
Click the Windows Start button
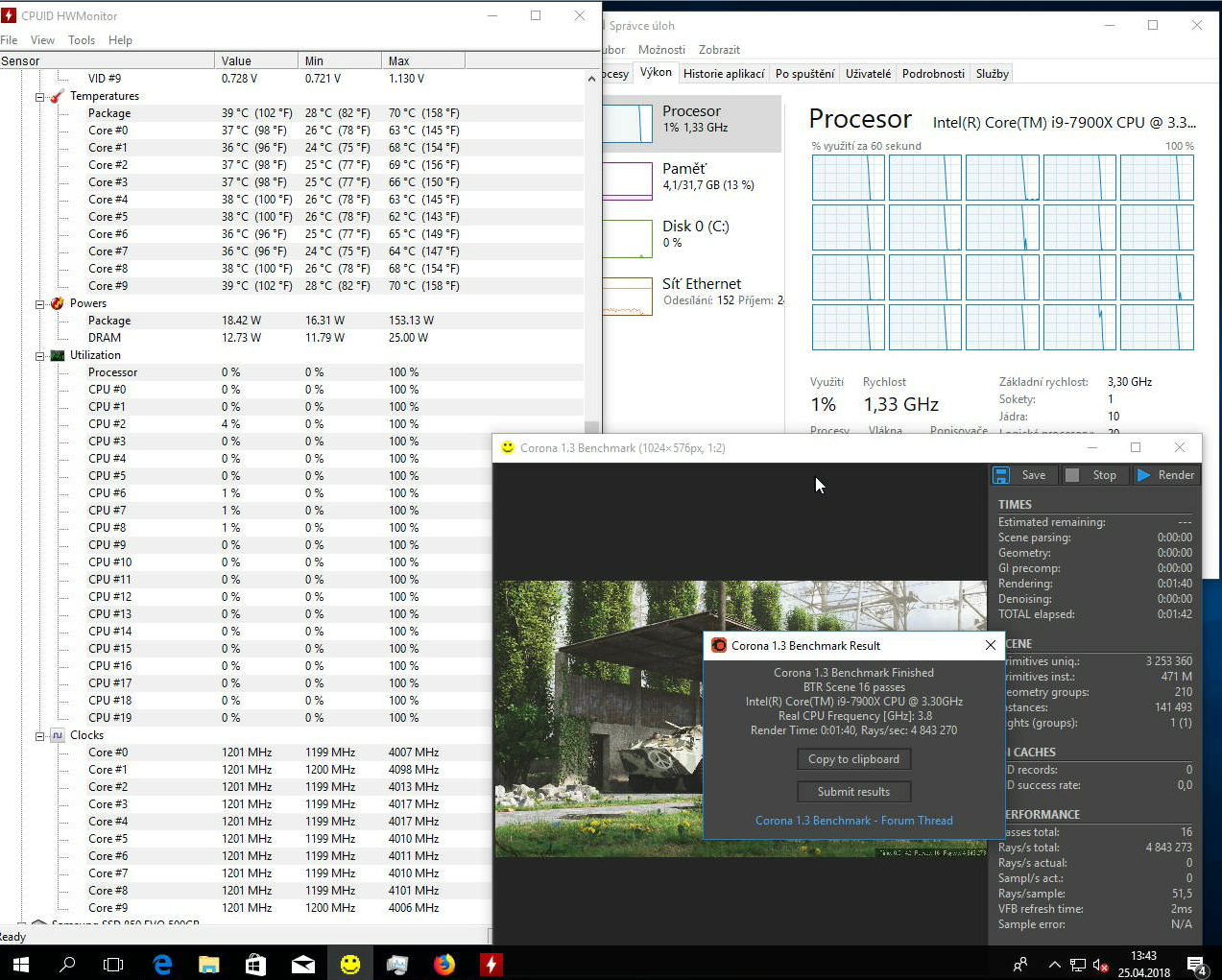pos(20,964)
